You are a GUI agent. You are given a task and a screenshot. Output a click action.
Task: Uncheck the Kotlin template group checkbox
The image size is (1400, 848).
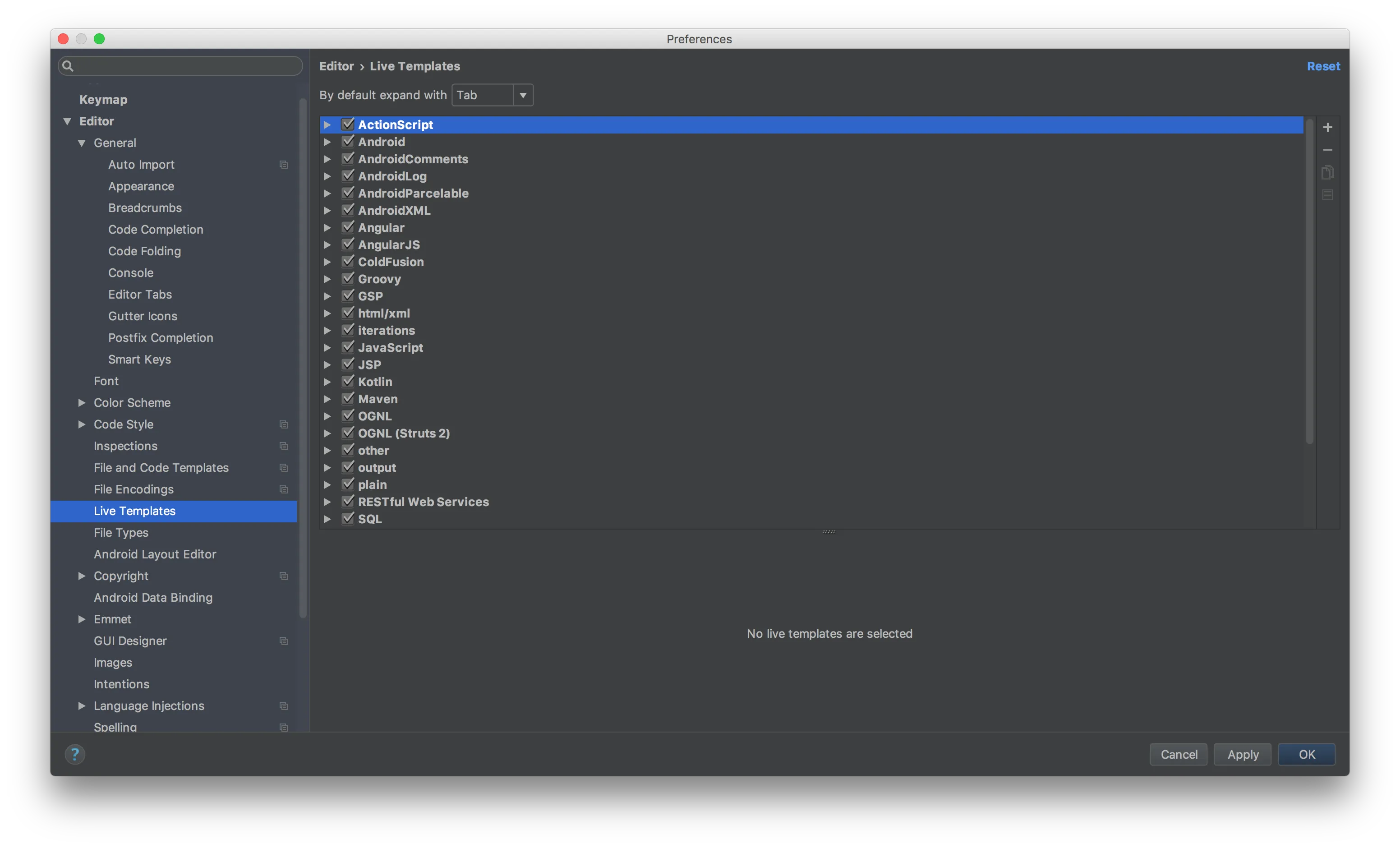(x=348, y=381)
